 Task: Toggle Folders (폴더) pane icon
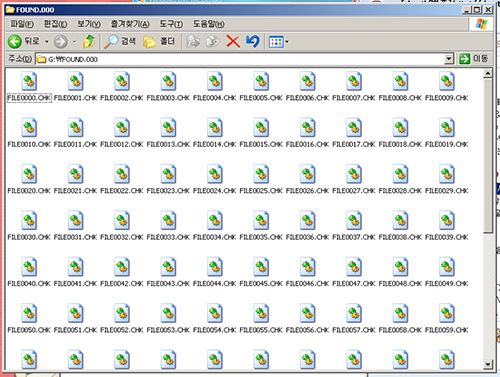(150, 42)
